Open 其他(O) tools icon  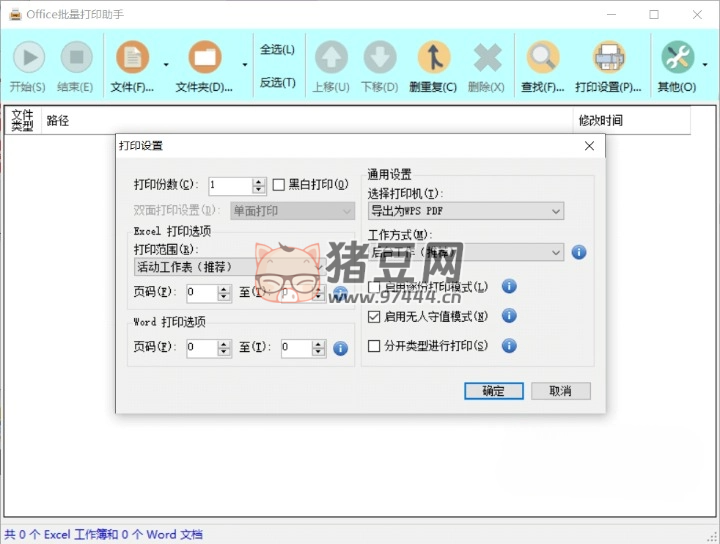pyautogui.click(x=677, y=57)
